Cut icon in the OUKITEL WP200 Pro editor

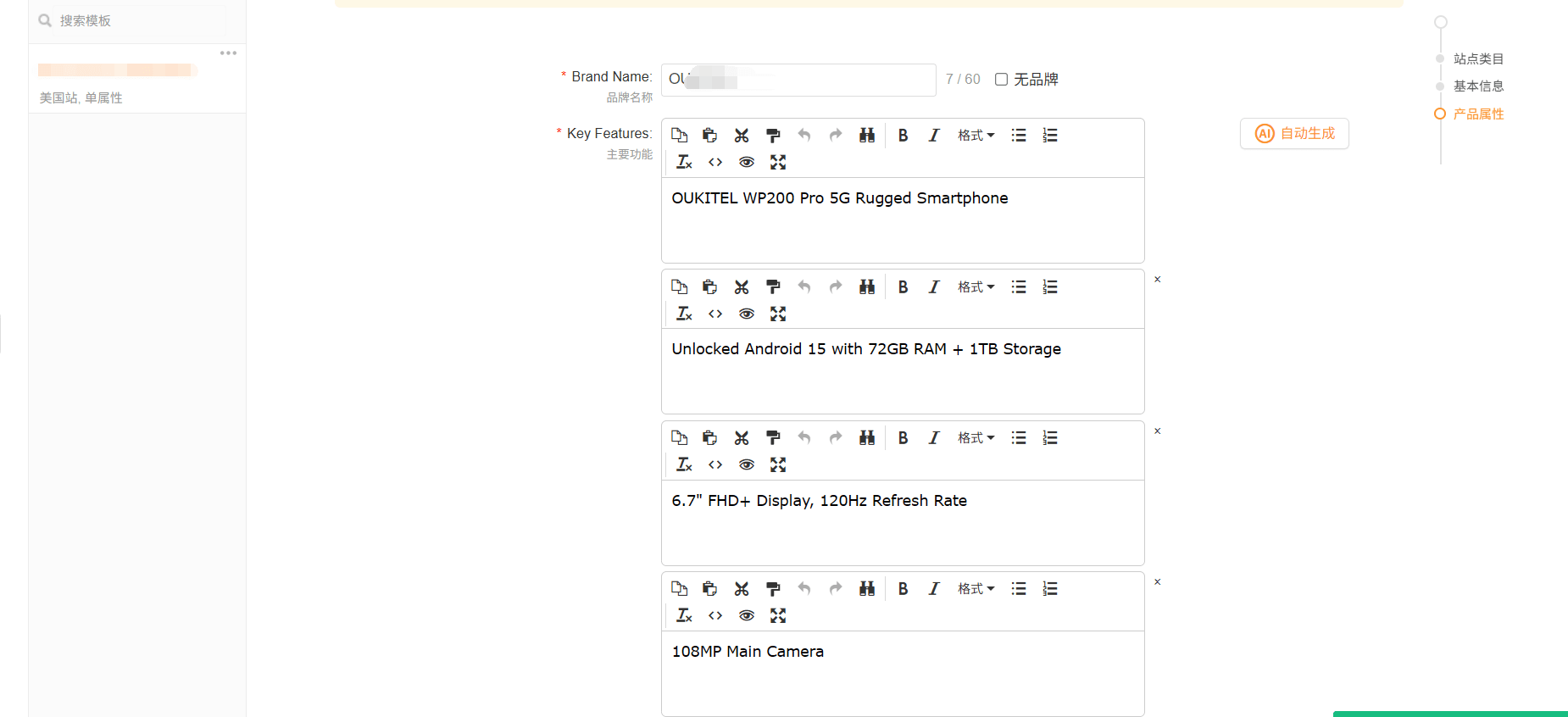click(x=742, y=136)
